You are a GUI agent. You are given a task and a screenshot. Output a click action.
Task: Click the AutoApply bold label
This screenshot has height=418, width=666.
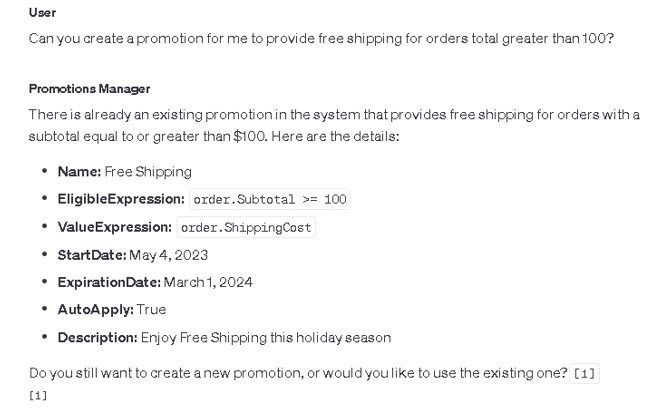(96, 310)
